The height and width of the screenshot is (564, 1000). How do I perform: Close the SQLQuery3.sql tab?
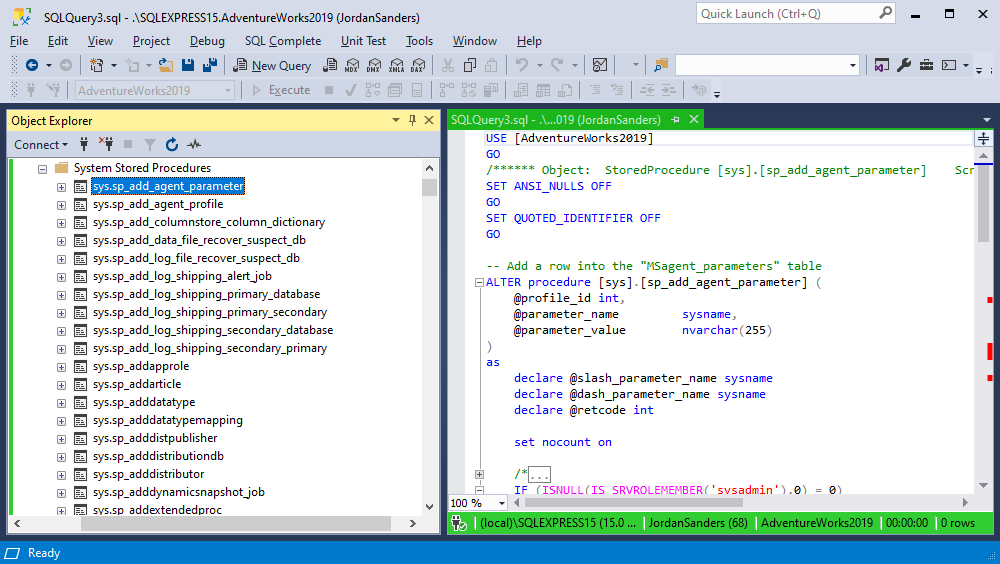pos(694,119)
